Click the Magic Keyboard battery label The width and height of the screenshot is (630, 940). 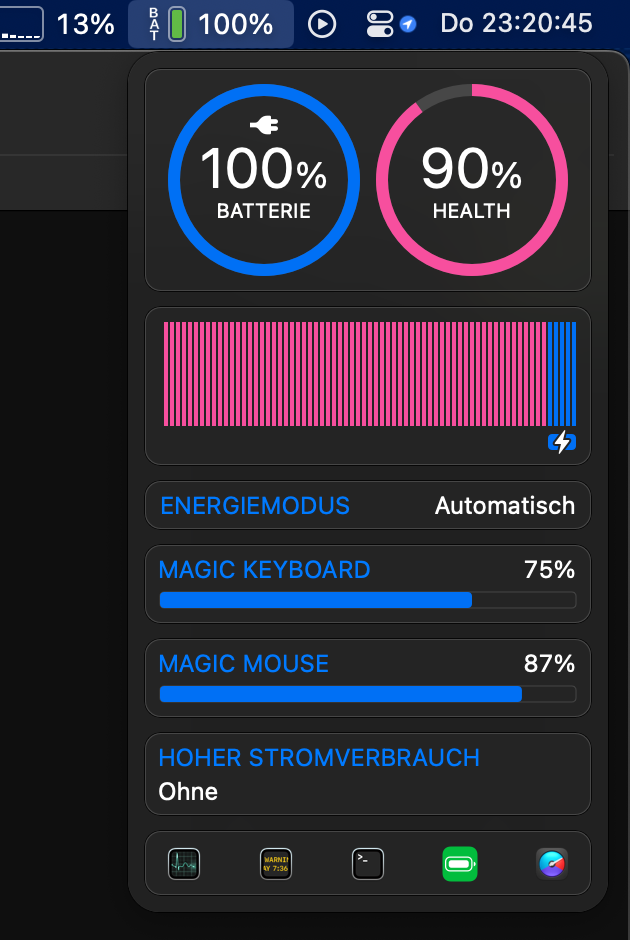click(x=265, y=570)
